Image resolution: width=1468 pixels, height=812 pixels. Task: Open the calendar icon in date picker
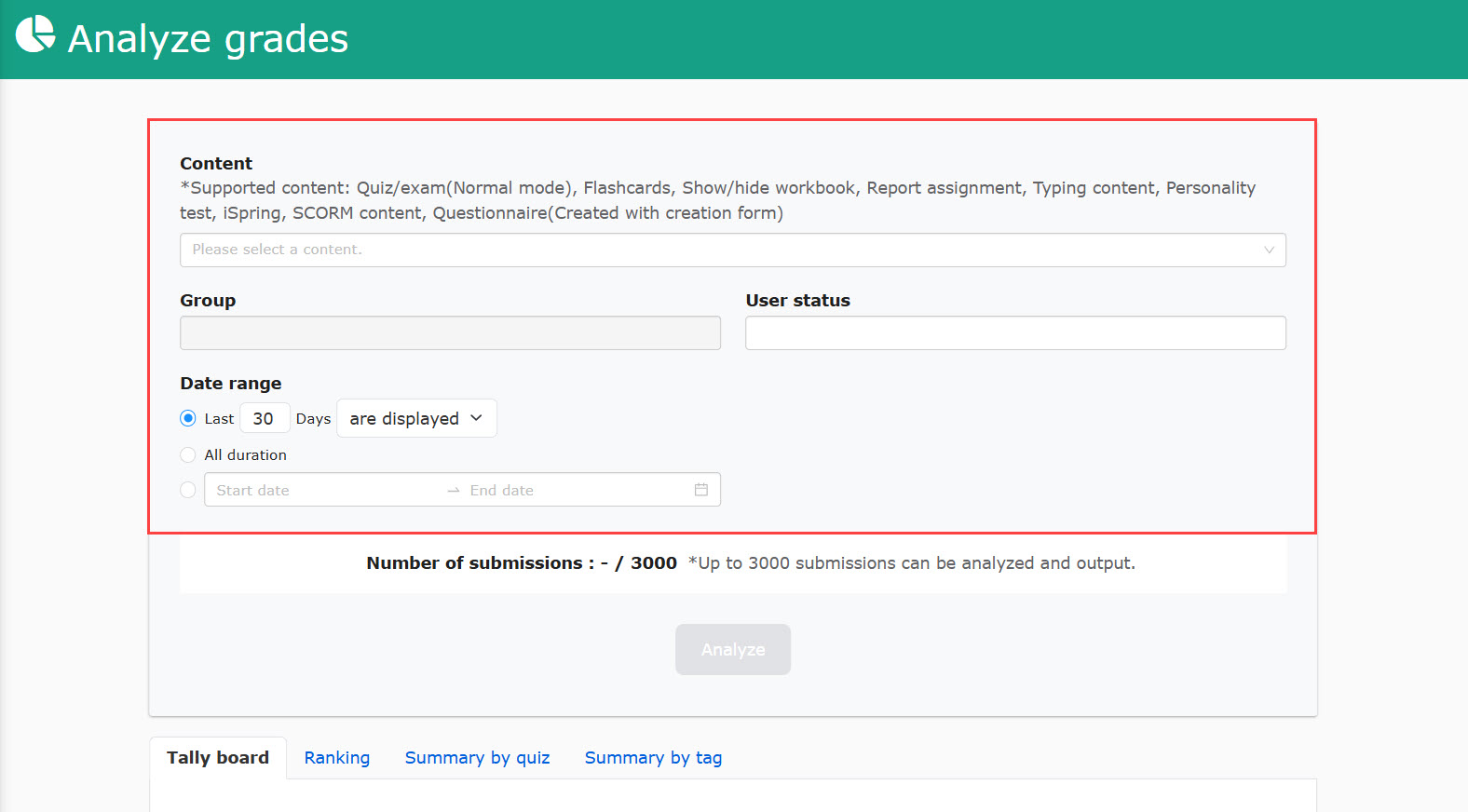tap(700, 490)
